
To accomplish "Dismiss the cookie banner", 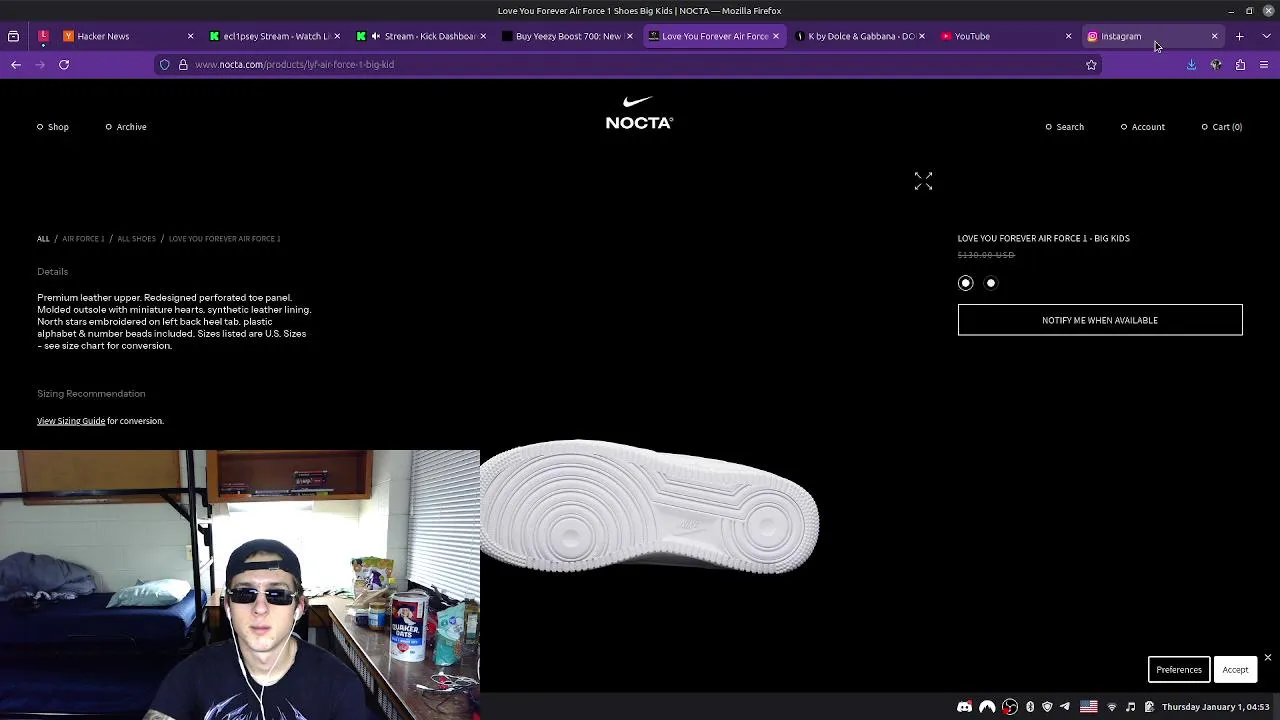I will pyautogui.click(x=1267, y=657).
